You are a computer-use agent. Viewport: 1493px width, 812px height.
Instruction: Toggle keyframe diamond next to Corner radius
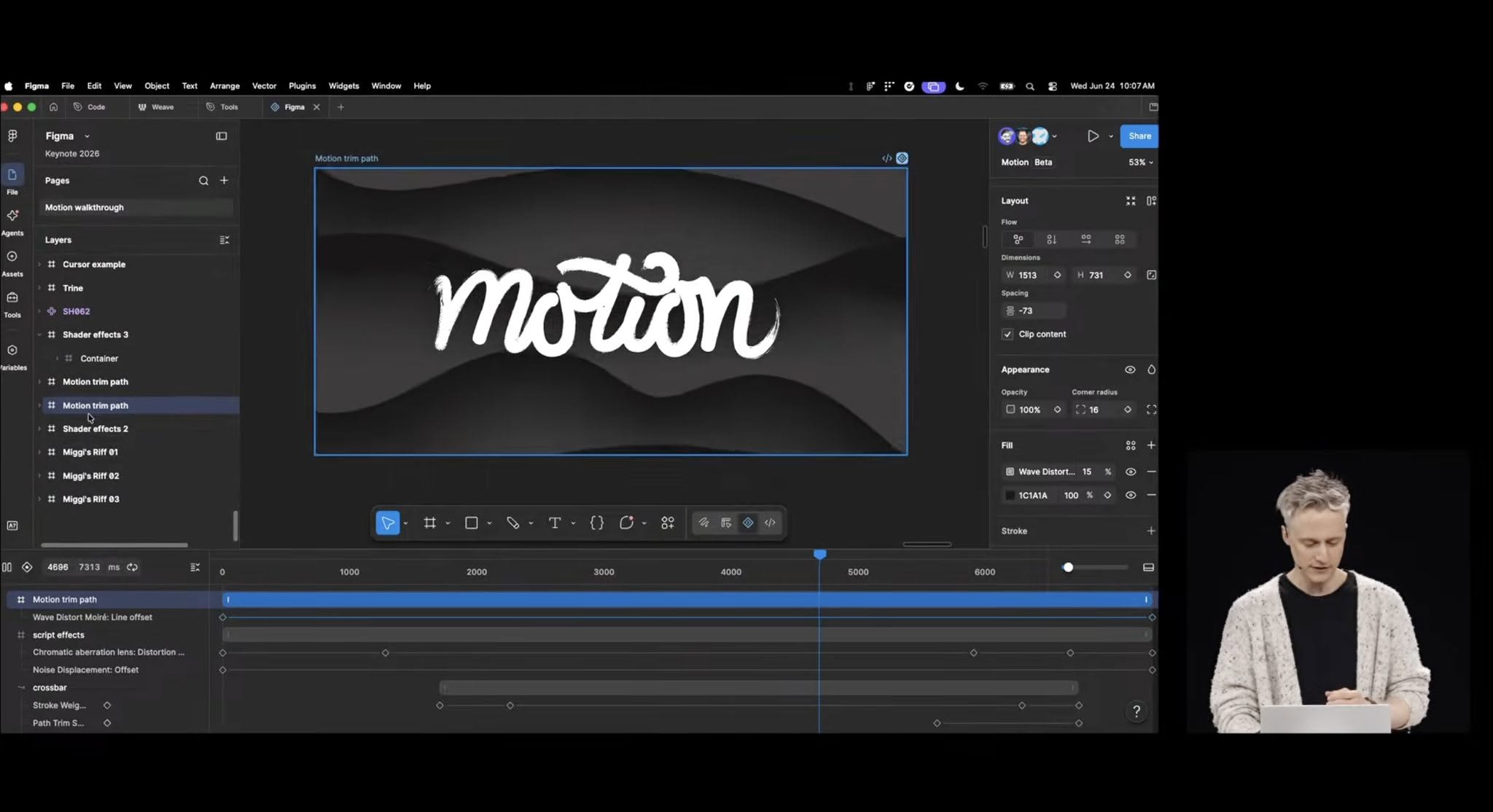point(1128,410)
